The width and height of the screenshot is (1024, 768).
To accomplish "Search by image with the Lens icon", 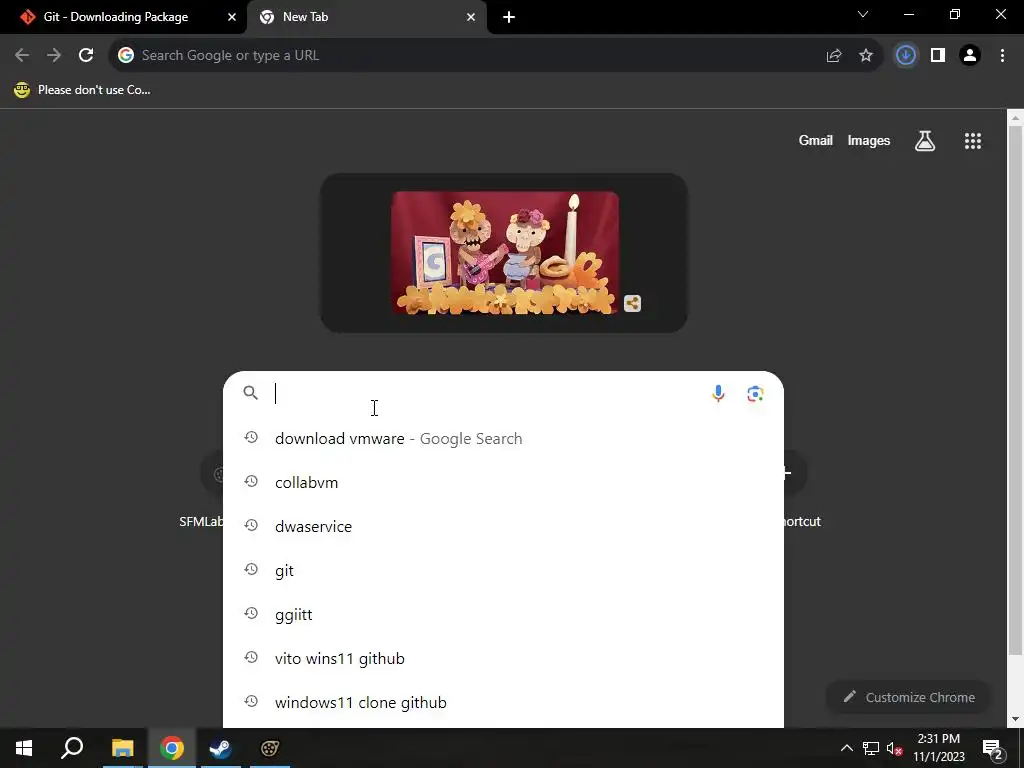I will (756, 393).
